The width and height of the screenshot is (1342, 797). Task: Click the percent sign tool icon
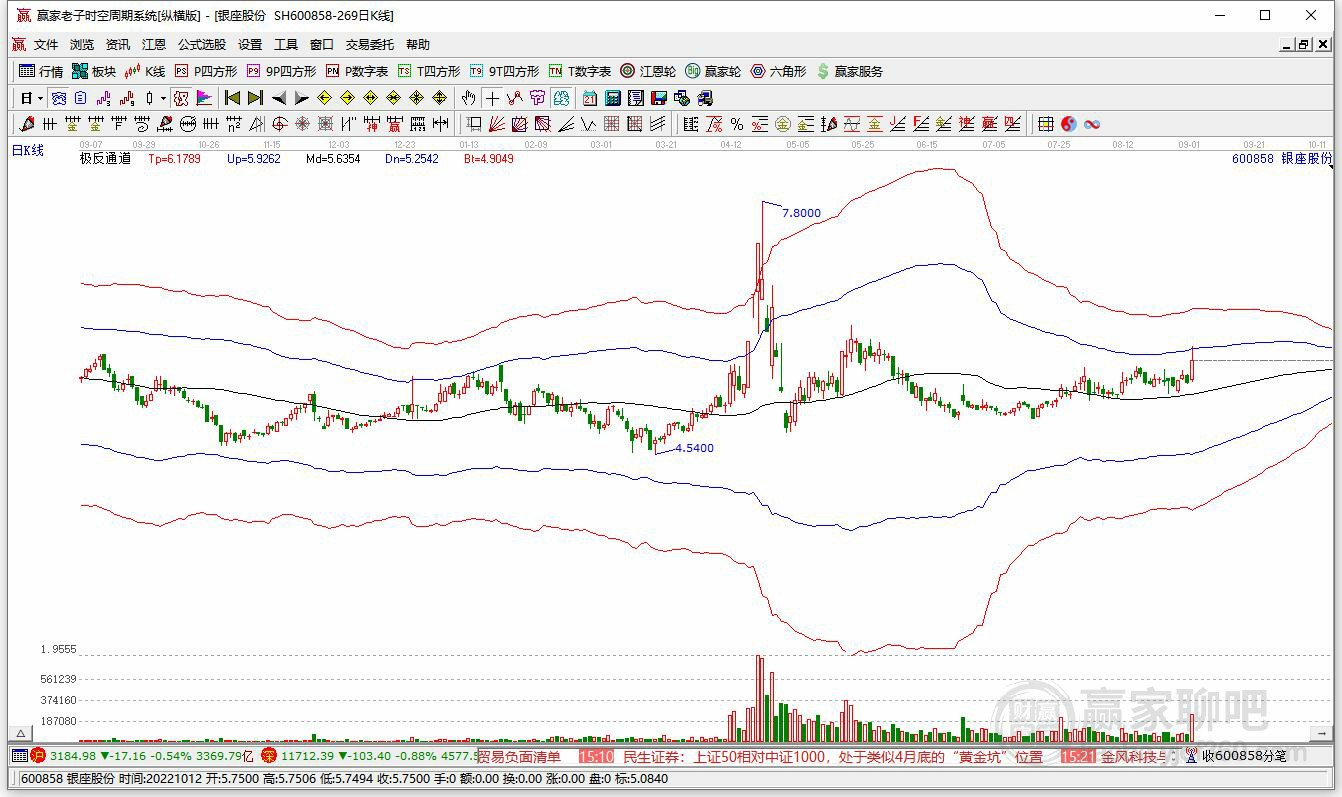[x=737, y=124]
